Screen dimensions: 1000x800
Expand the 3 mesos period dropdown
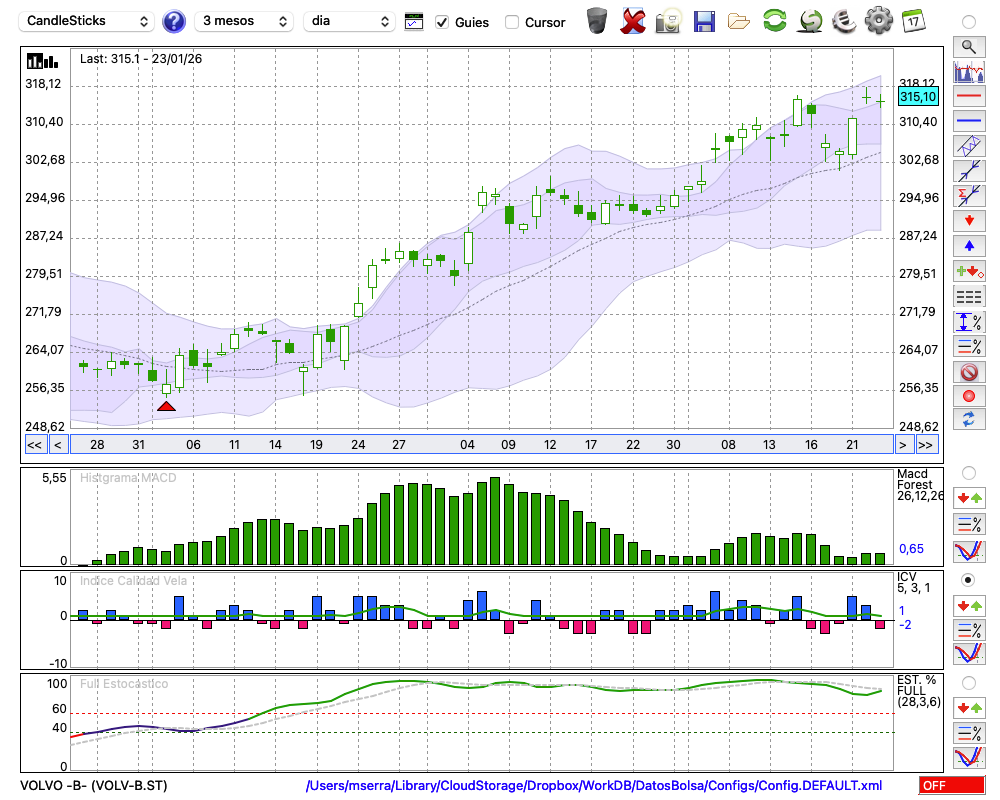[244, 21]
